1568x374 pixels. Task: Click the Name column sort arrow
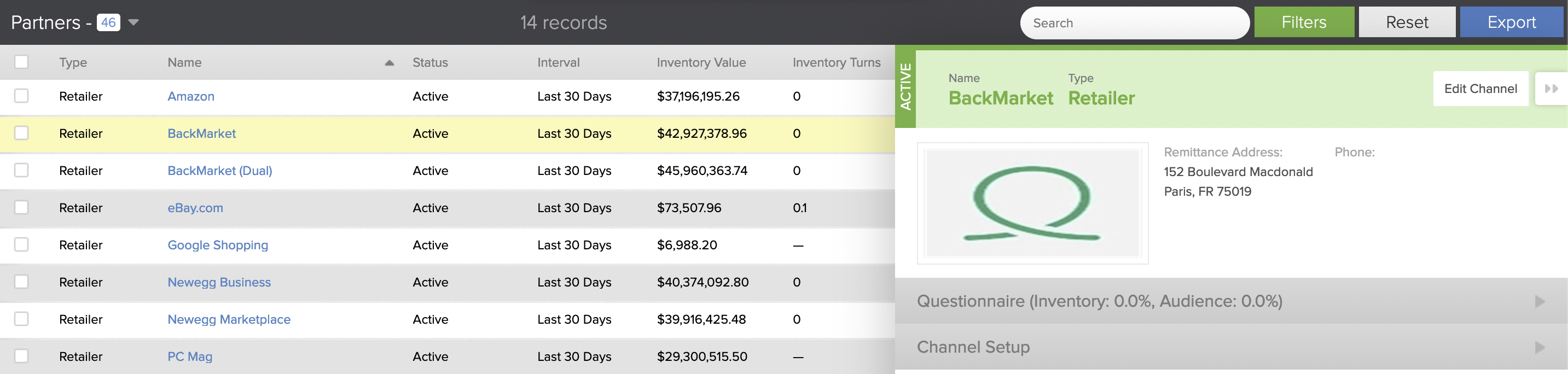[x=390, y=63]
